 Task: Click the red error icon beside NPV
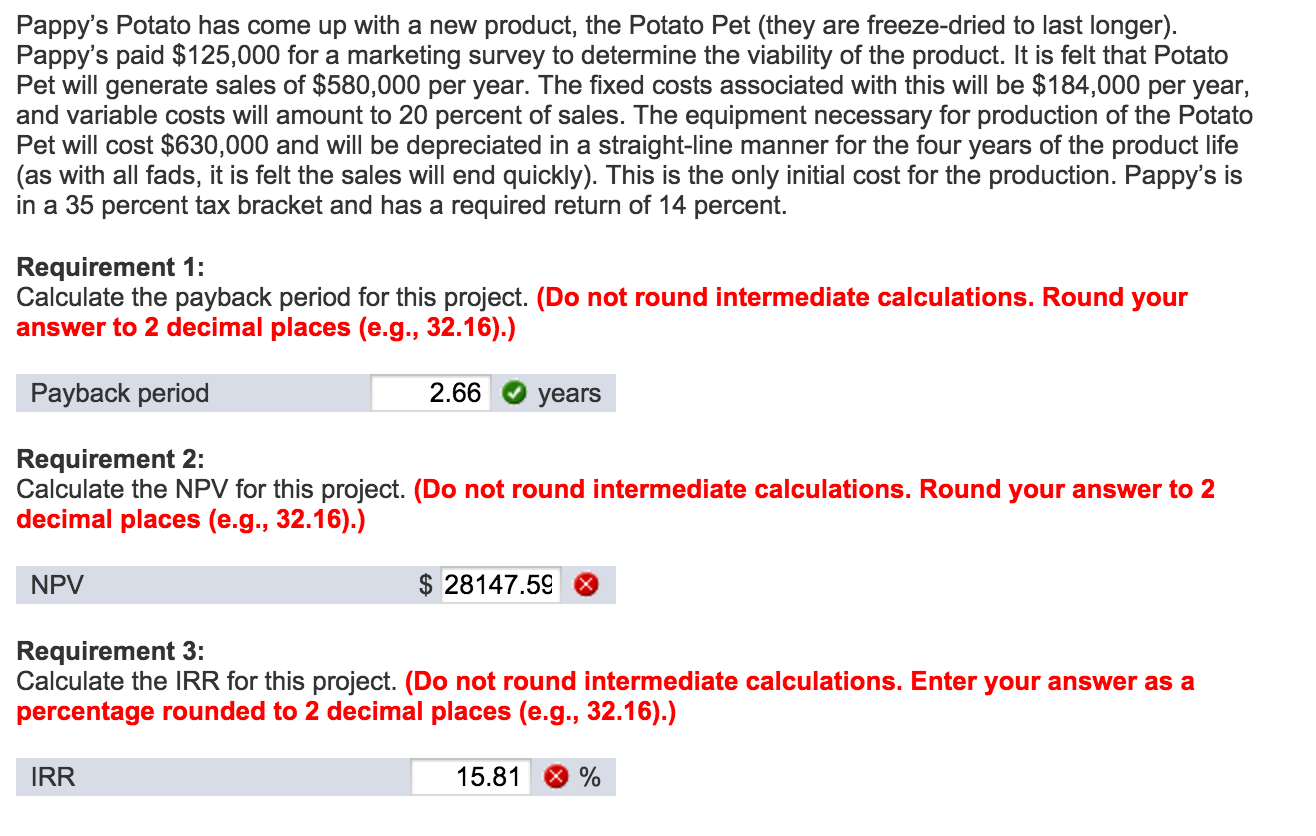click(588, 585)
